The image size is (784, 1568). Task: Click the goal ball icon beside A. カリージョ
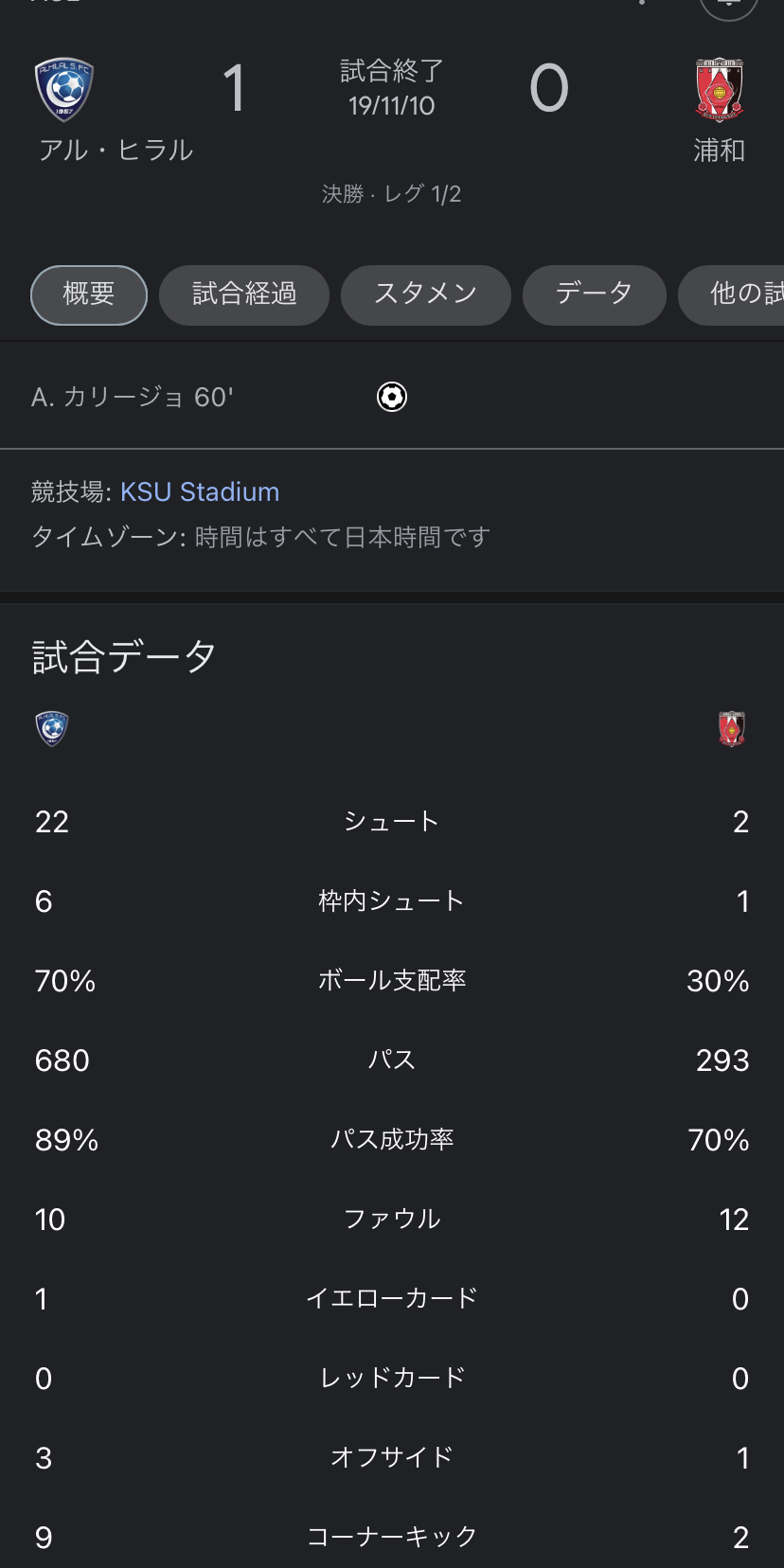tap(392, 397)
